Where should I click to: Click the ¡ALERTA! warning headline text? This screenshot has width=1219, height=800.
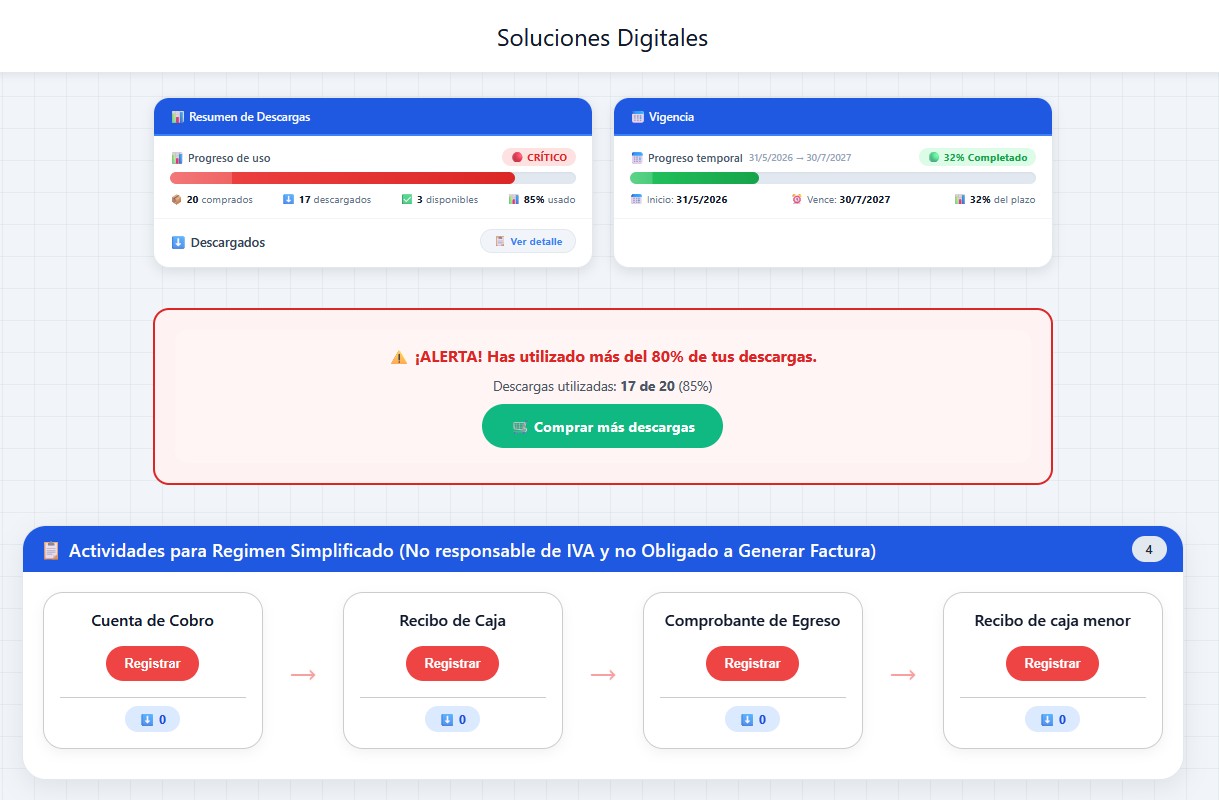(x=616, y=357)
